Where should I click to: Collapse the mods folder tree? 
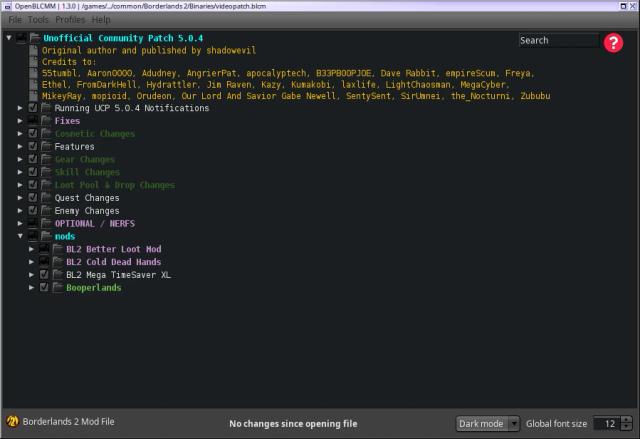[21, 237]
